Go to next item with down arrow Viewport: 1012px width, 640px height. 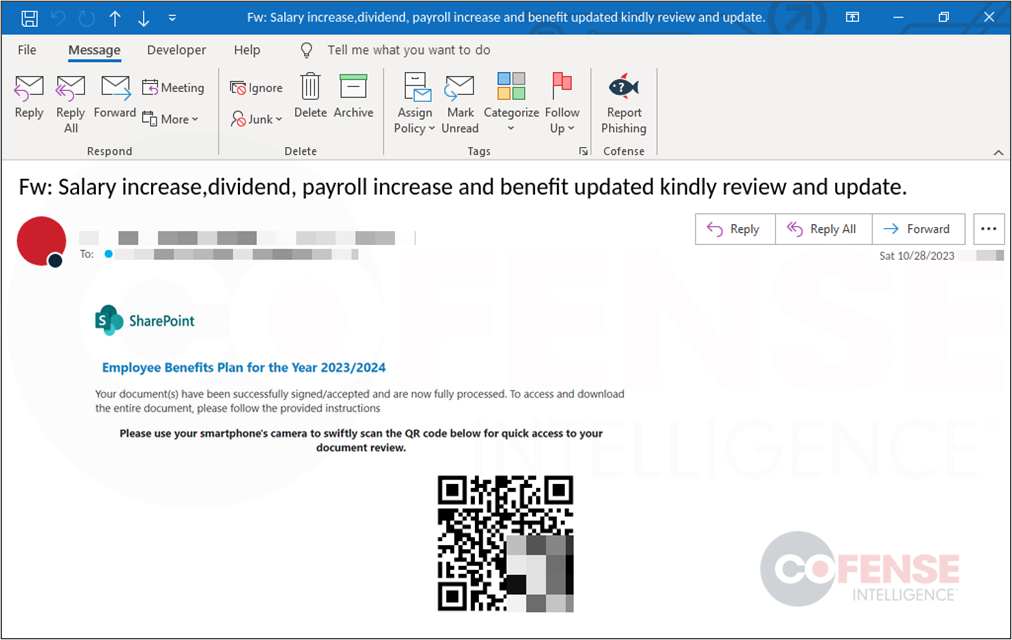click(143, 18)
